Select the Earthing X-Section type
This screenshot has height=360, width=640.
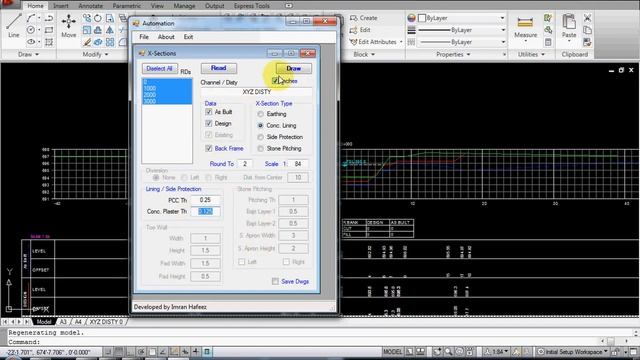click(260, 114)
